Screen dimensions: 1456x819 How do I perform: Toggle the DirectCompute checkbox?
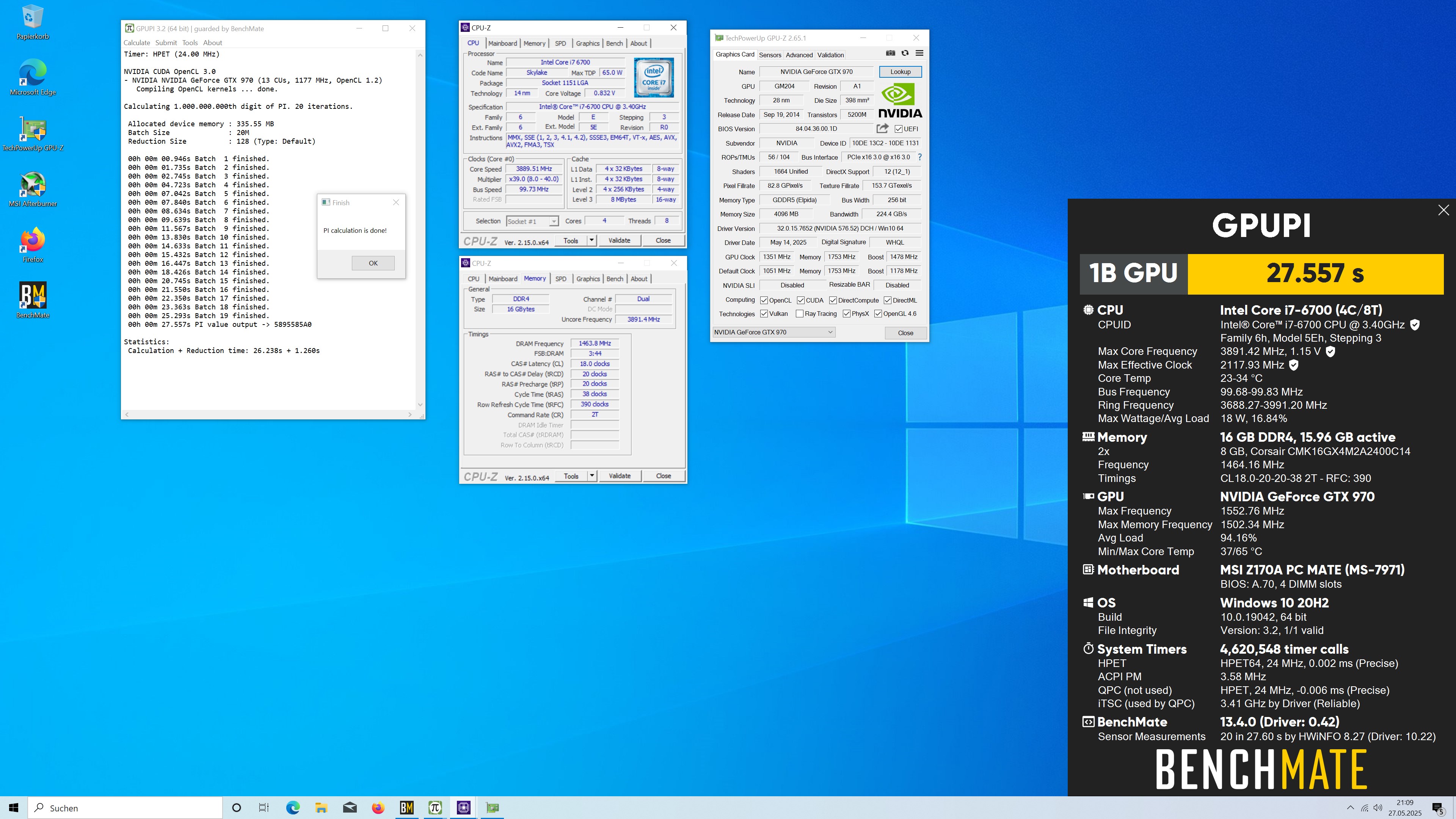833,300
